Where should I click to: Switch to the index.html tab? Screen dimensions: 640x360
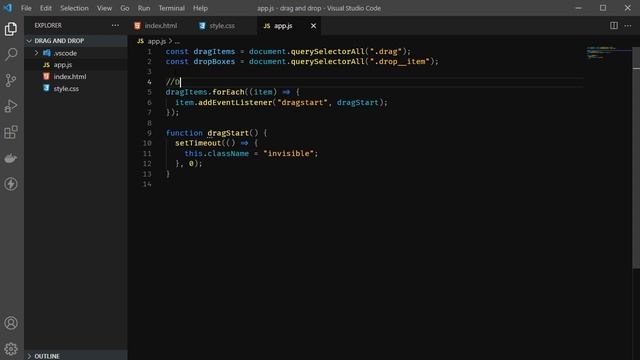(160, 26)
